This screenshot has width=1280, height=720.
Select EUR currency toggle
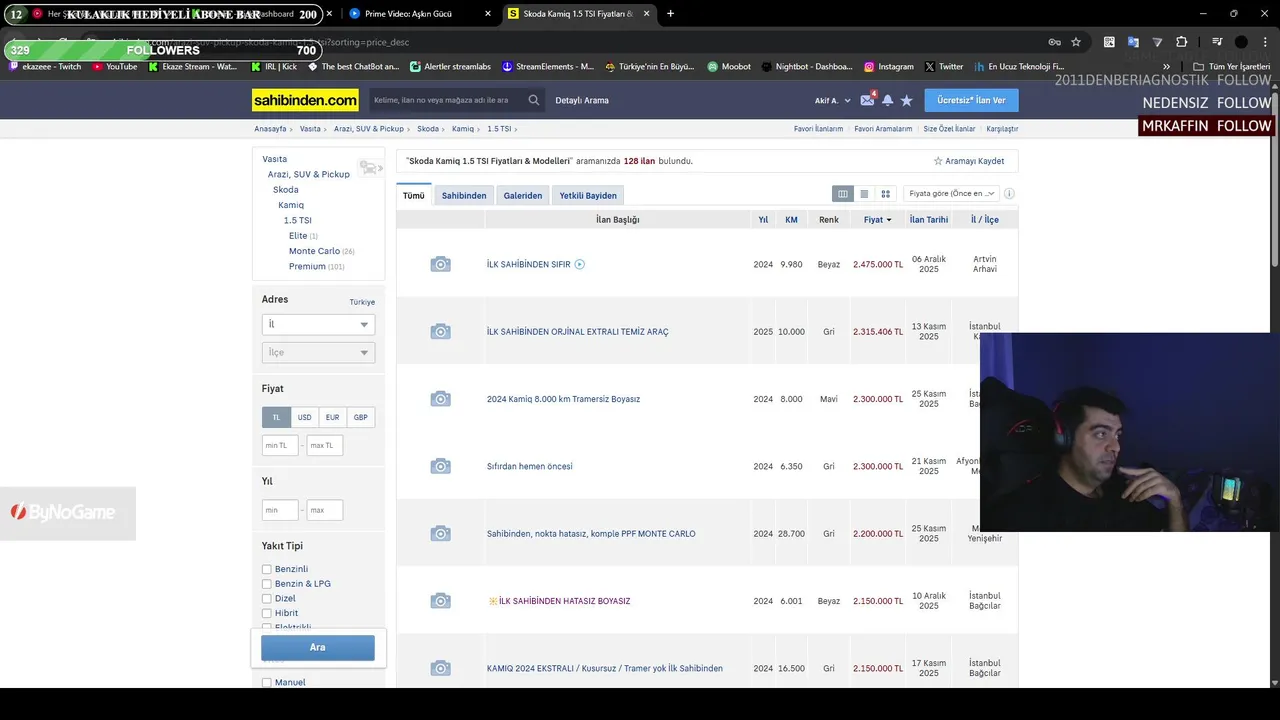coord(332,417)
